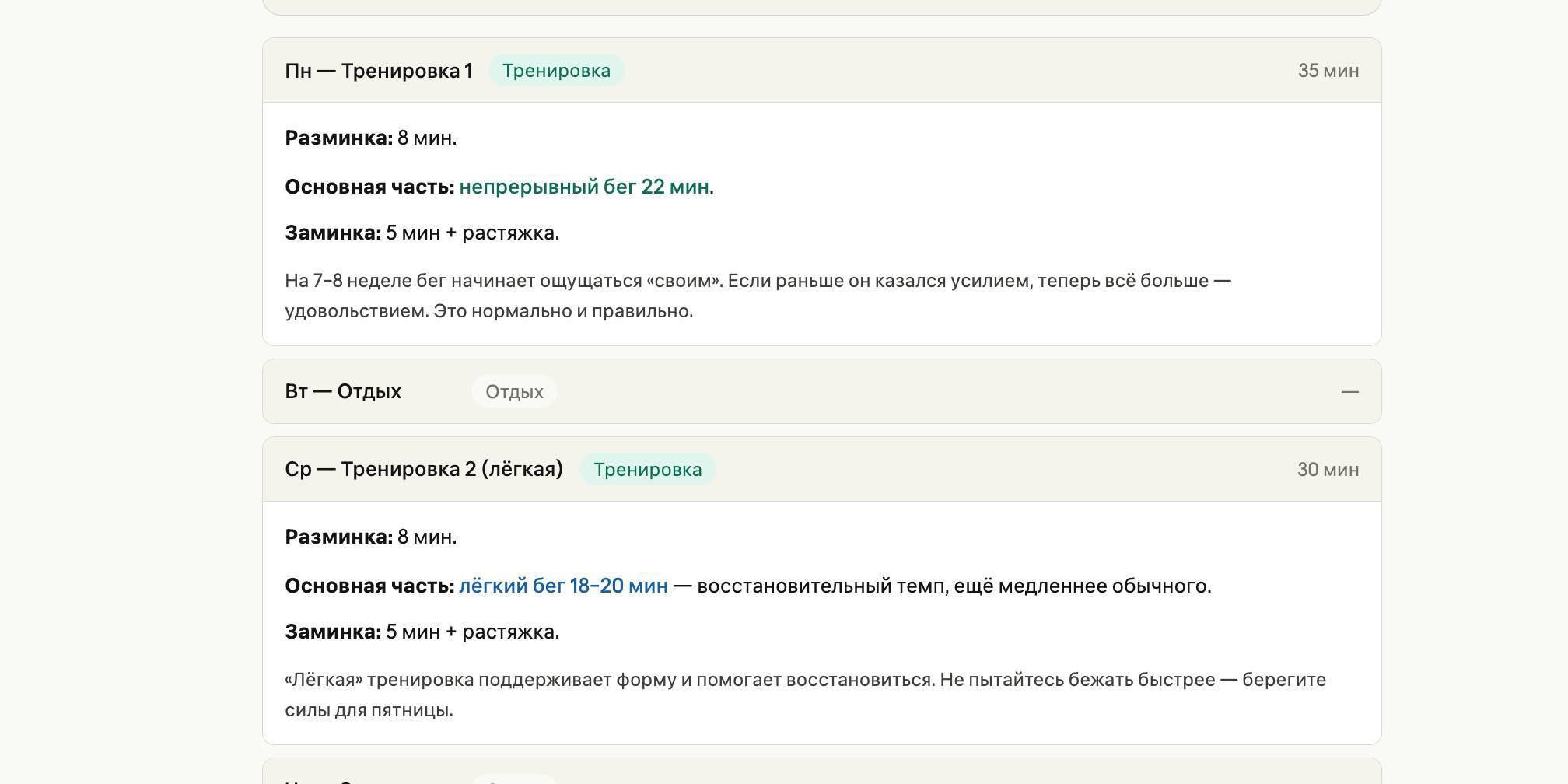Select Monday's "Заминка: 5 мин + растяжка" line
This screenshot has height=784, width=1568.
pyautogui.click(x=422, y=233)
